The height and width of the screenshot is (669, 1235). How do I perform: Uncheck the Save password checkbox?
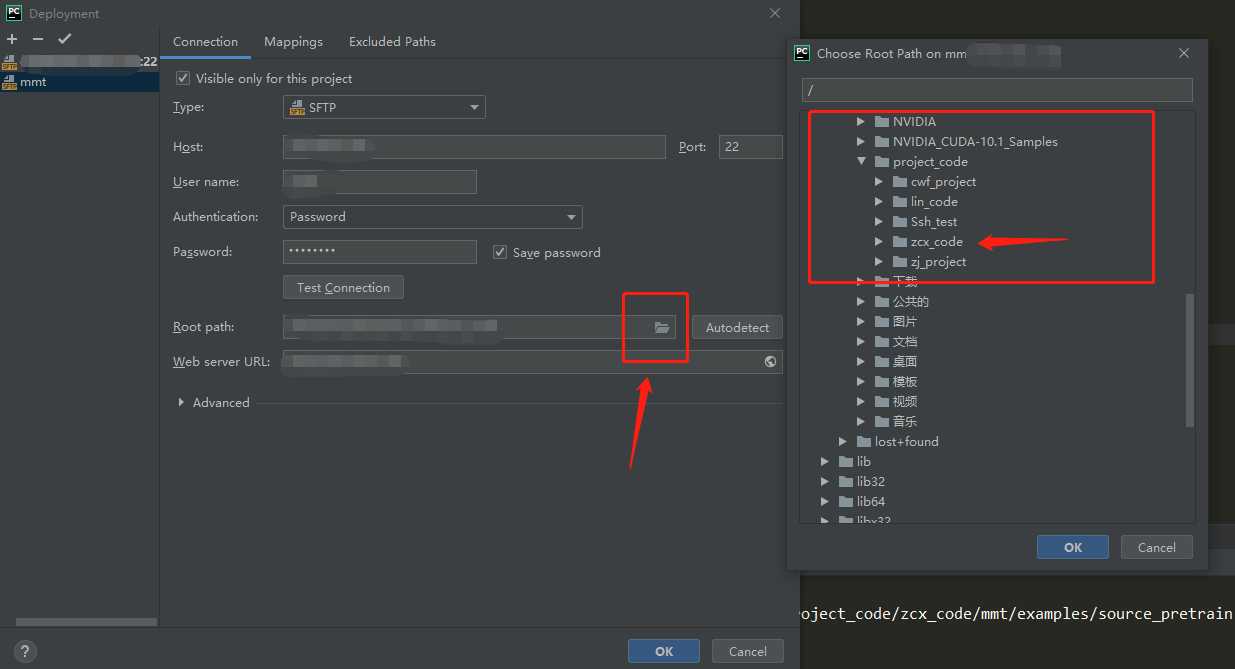coord(500,252)
